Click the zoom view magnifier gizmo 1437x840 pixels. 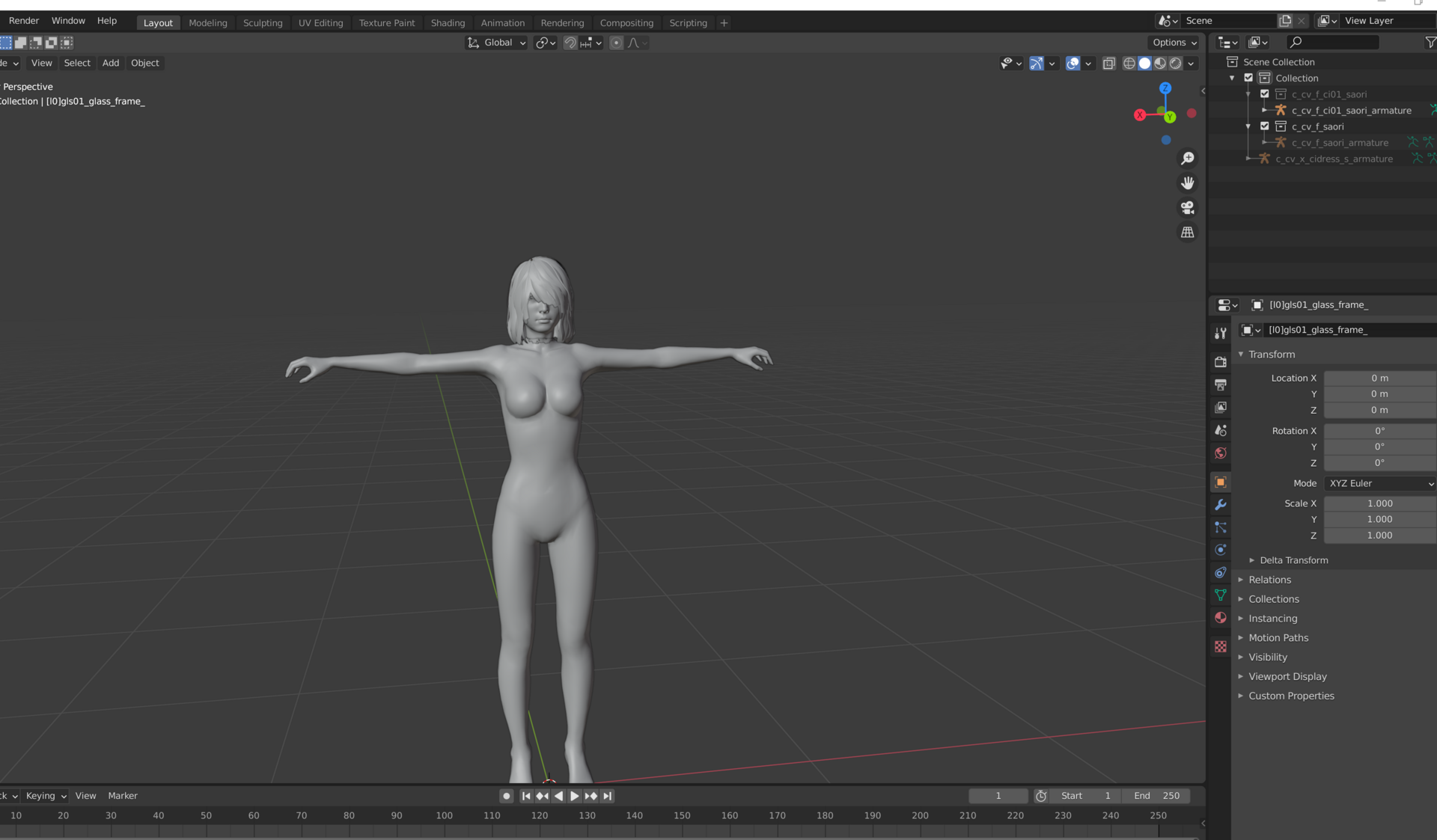click(1187, 159)
